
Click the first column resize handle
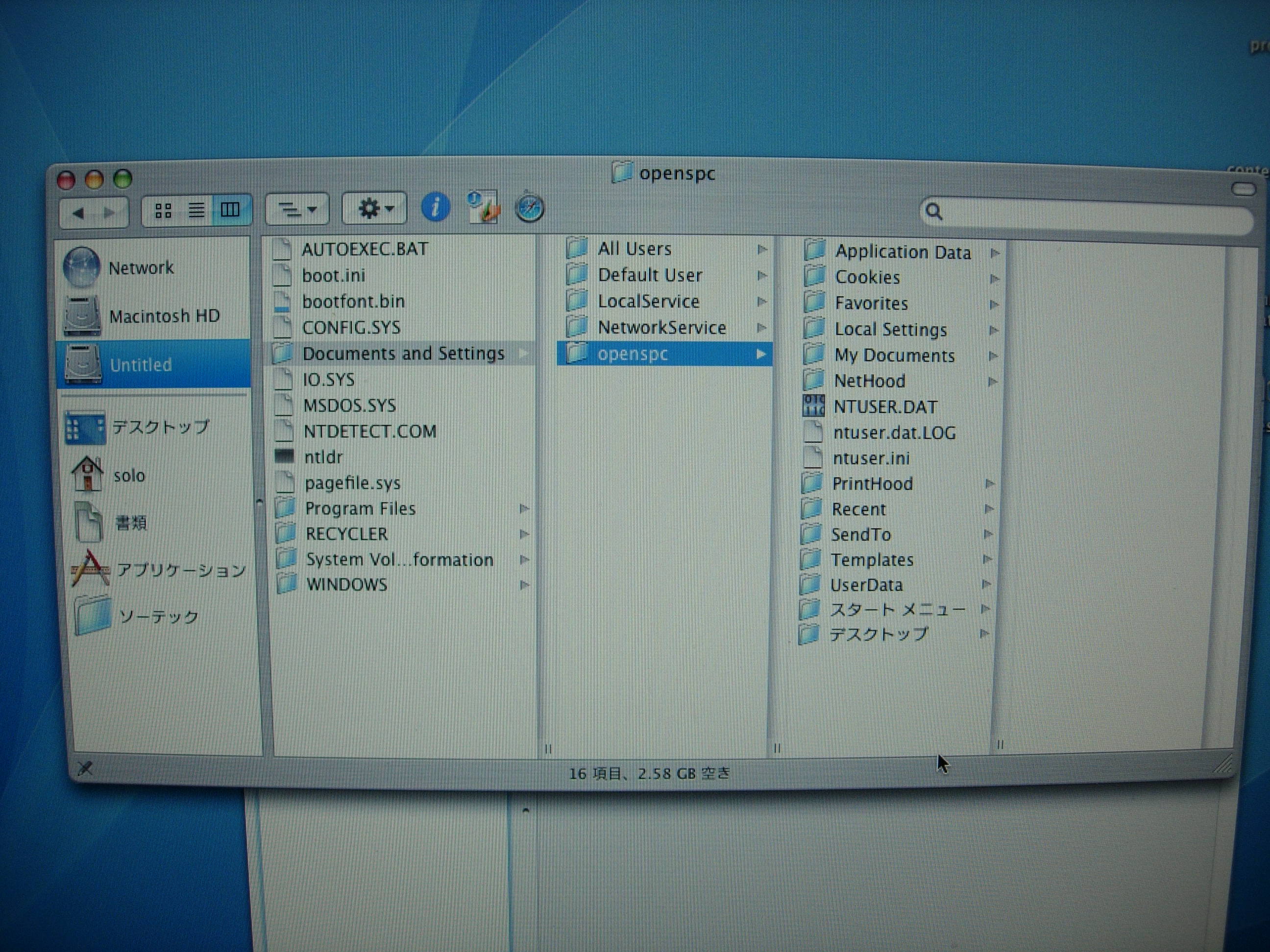[x=548, y=749]
